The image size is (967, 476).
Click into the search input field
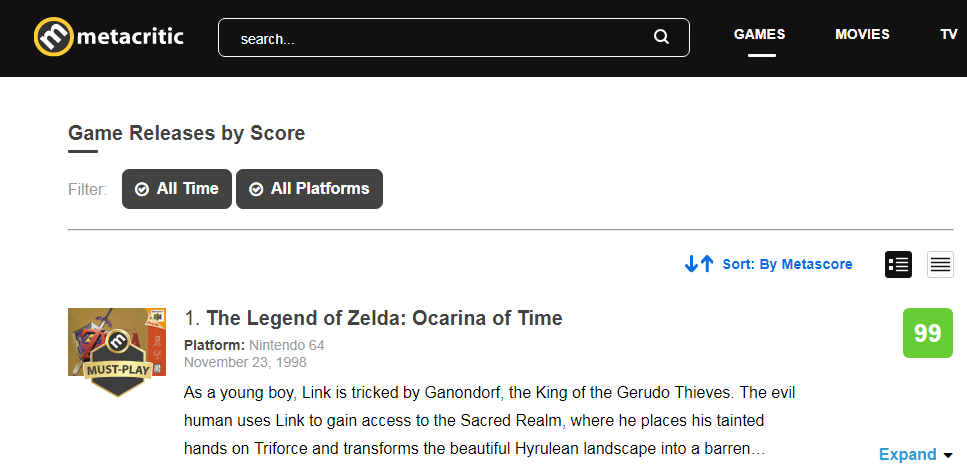(453, 38)
